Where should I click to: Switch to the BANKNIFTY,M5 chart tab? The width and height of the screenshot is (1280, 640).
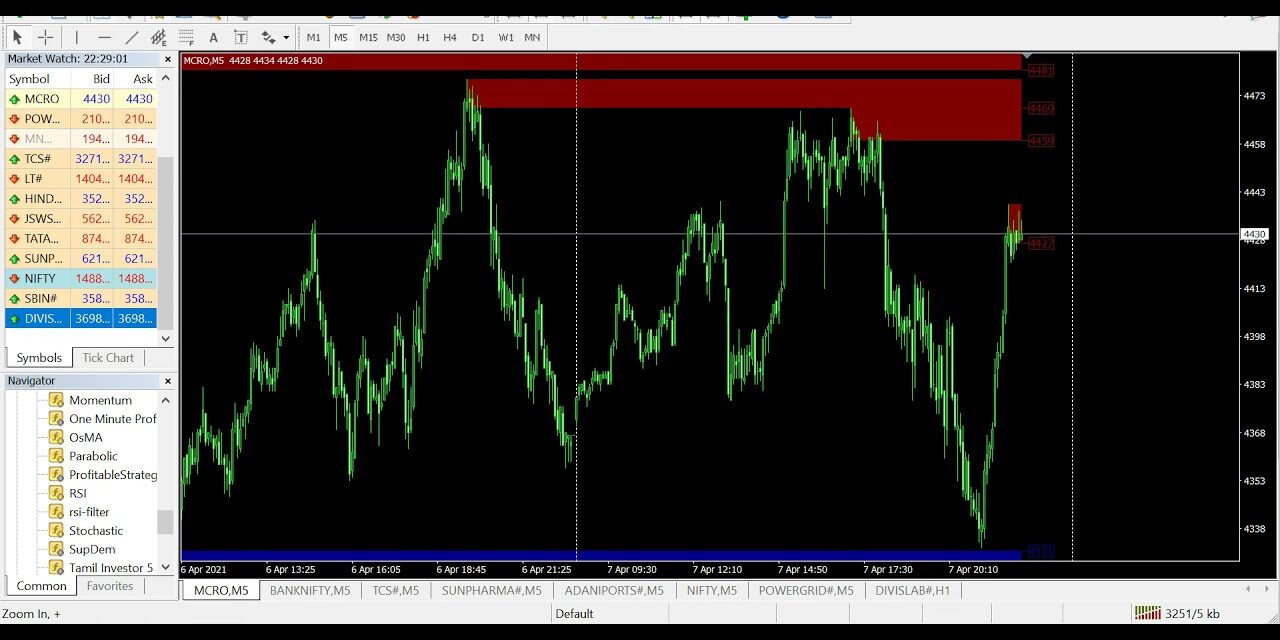tap(310, 590)
